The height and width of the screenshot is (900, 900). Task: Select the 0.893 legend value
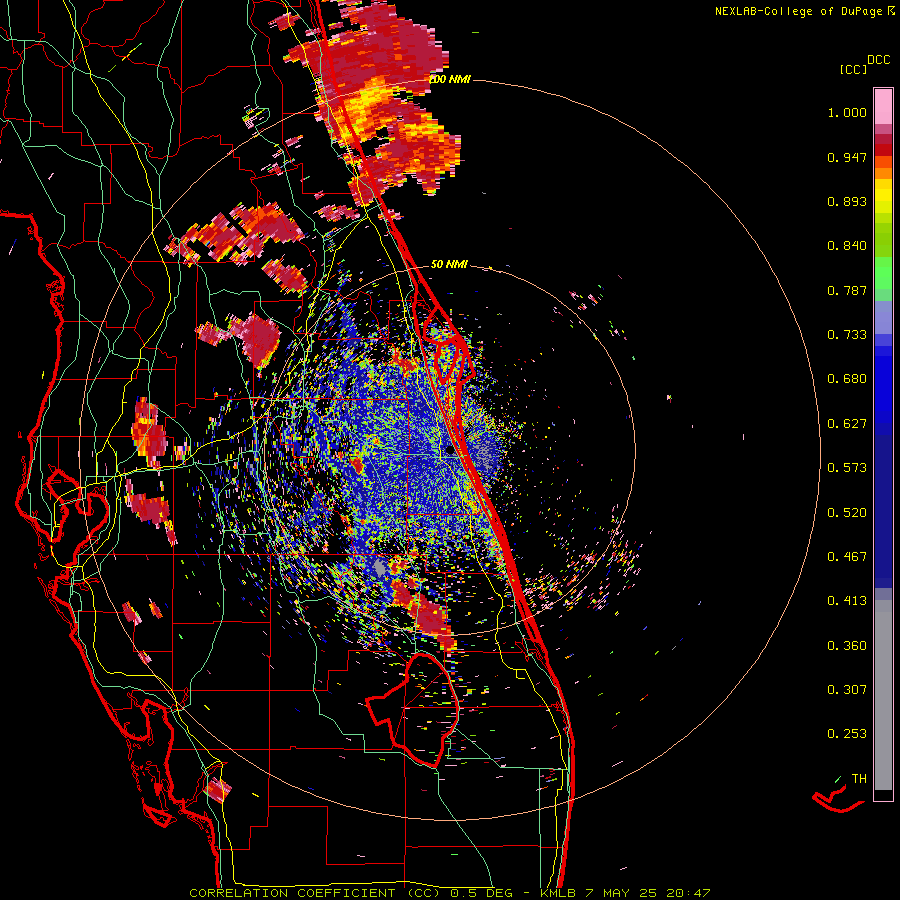(x=847, y=201)
